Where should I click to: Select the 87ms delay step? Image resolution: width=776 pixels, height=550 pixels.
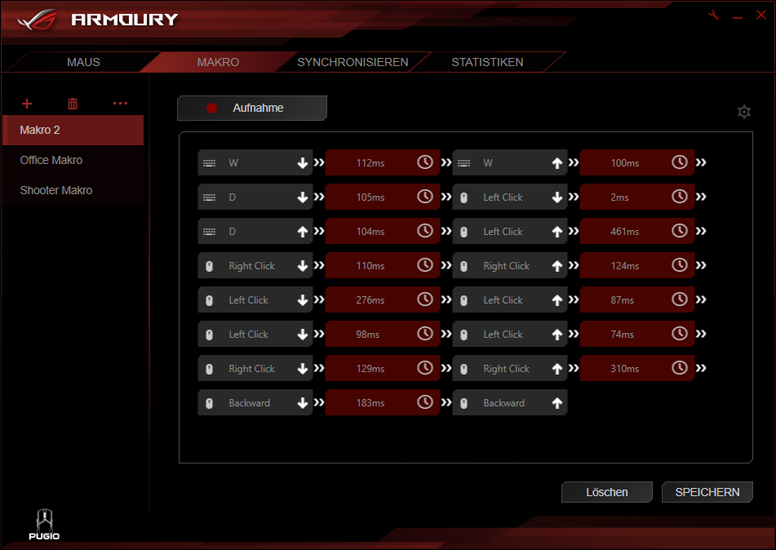637,300
